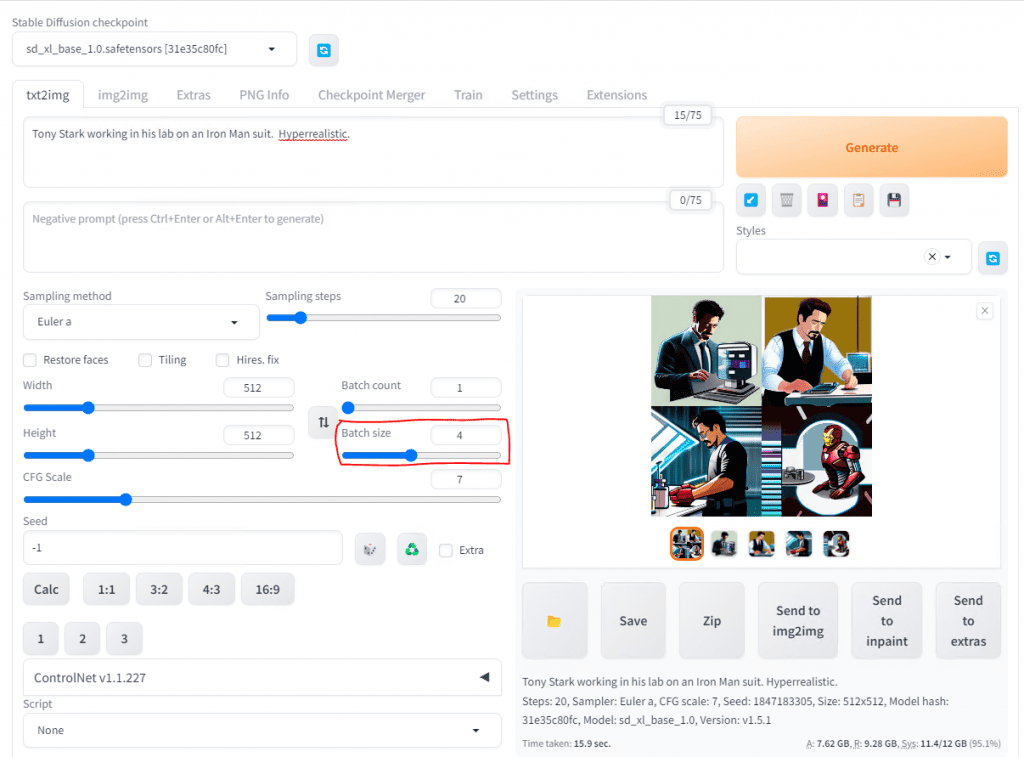Viewport: 1024px width, 757px height.
Task: Open the Extras tab
Action: [x=193, y=95]
